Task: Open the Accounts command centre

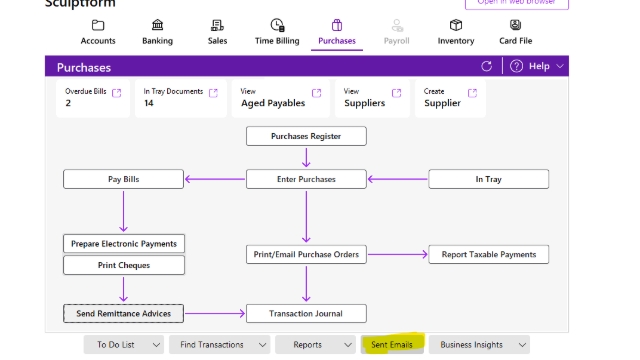Action: click(98, 32)
